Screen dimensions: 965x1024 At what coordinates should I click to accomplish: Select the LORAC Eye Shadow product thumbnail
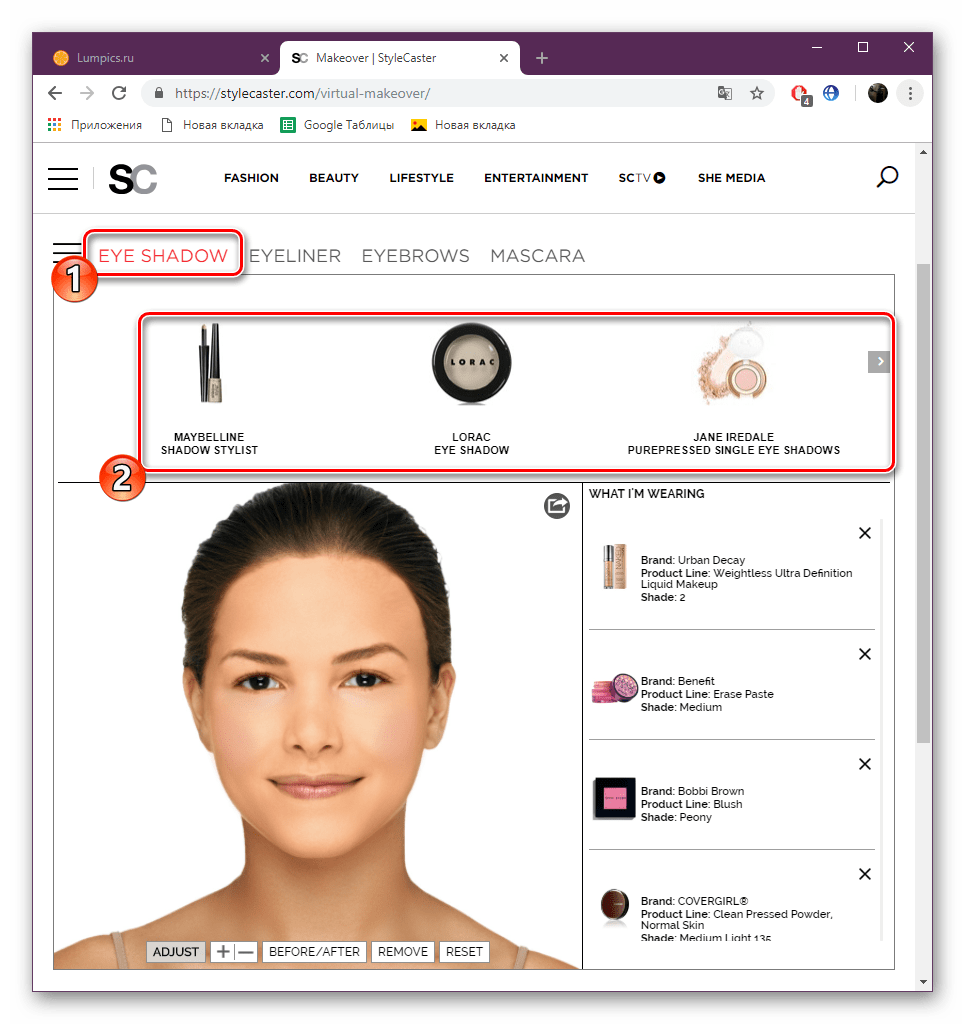point(471,365)
